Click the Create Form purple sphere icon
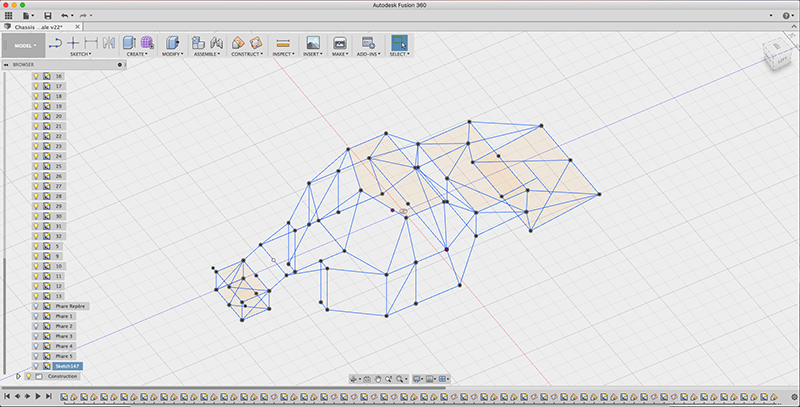The image size is (800, 407). (147, 43)
